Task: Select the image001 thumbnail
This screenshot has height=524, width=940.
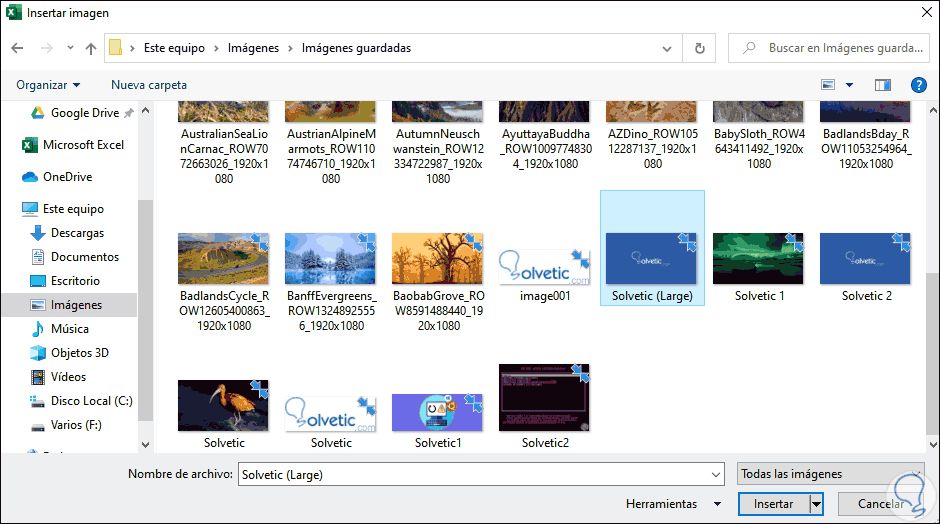Action: [544, 267]
